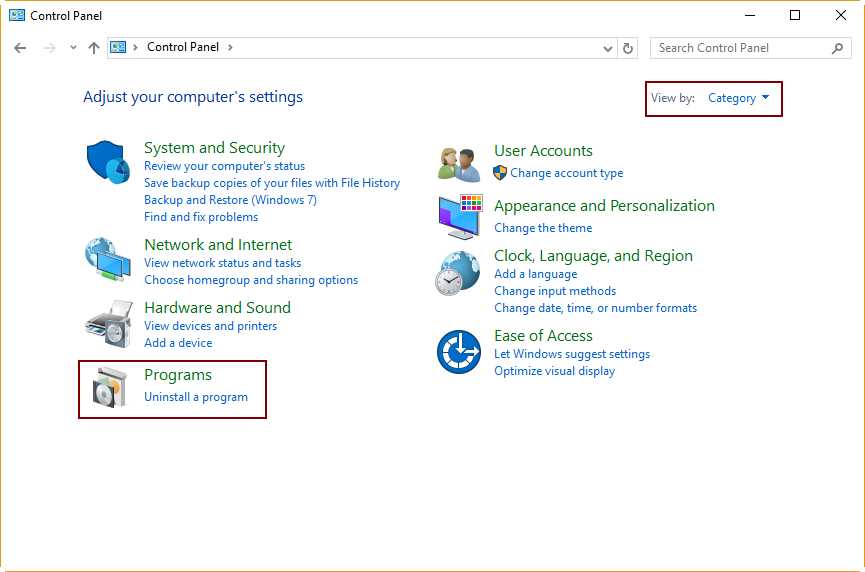Open Hardware and Sound category
Image resolution: width=865 pixels, height=572 pixels.
tap(217, 307)
